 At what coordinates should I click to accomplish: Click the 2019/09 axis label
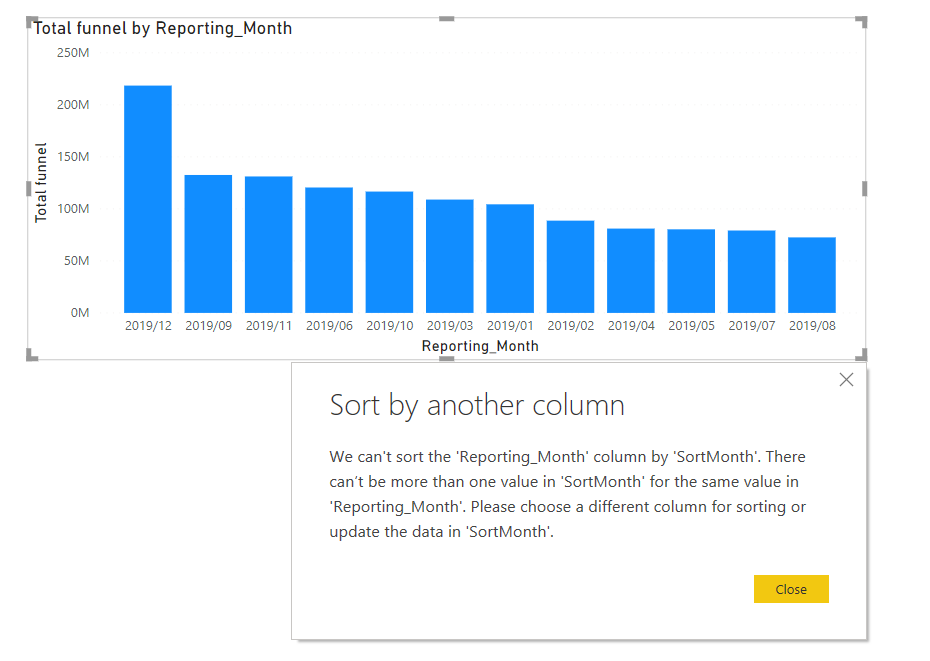[208, 326]
